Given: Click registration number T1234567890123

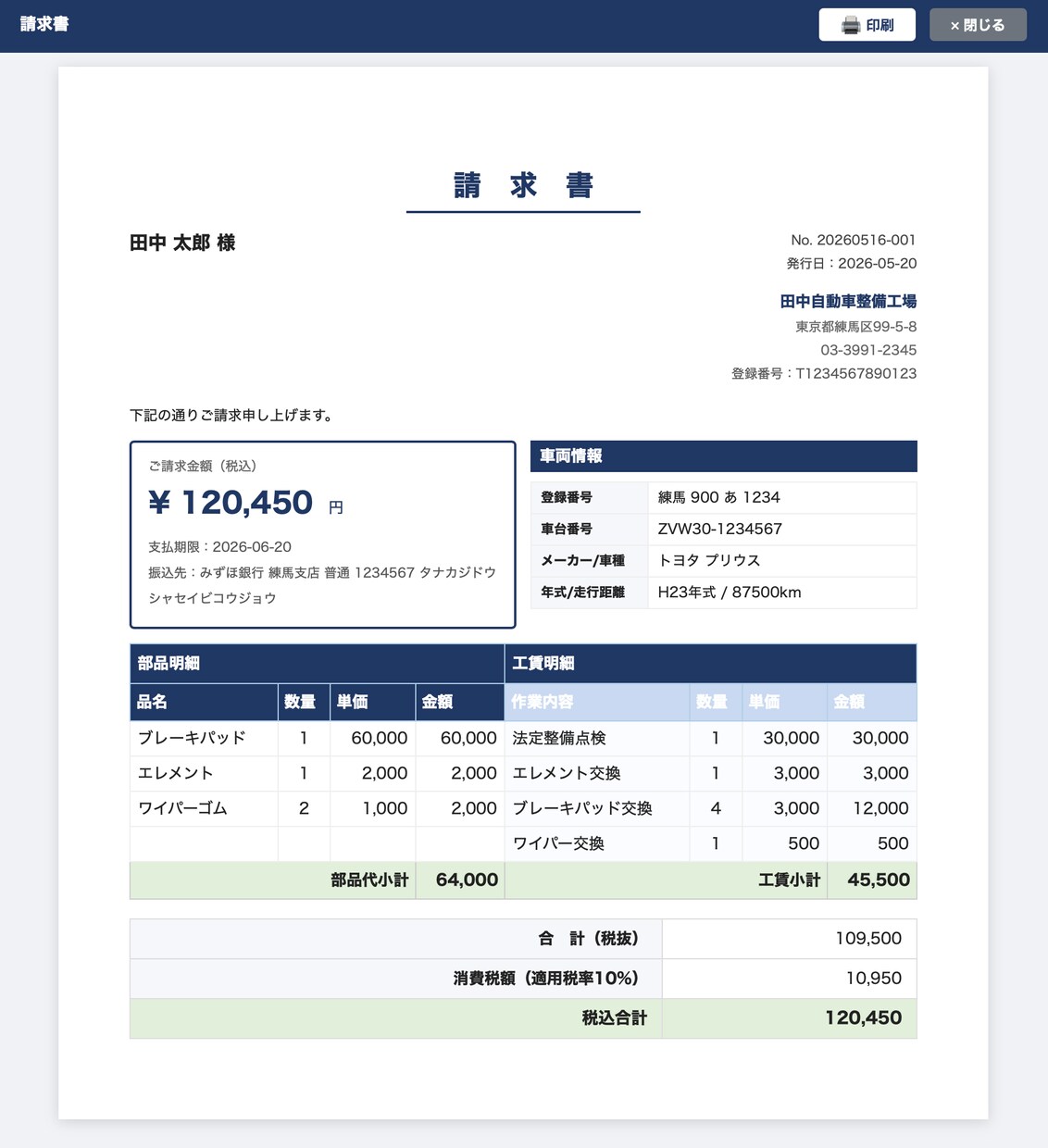Looking at the screenshot, I should click(x=856, y=373).
